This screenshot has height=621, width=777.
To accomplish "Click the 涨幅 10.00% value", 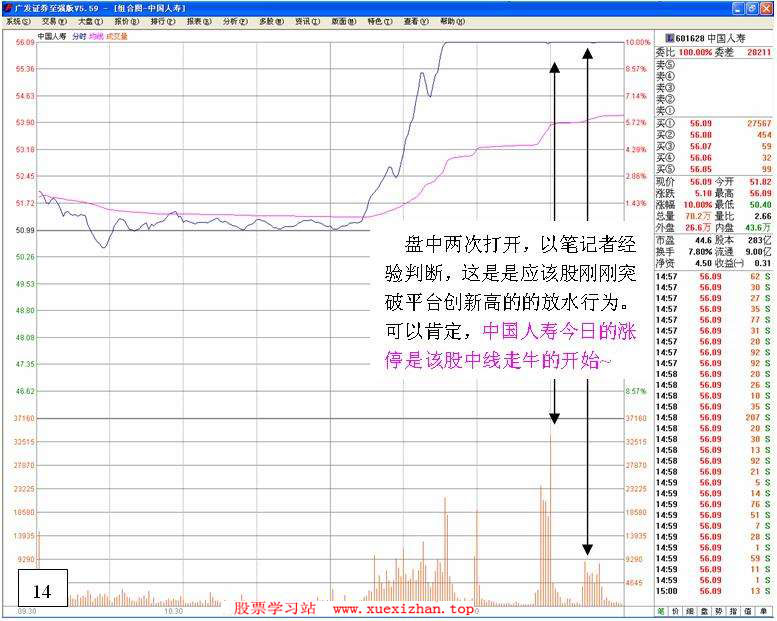I will pos(698,205).
